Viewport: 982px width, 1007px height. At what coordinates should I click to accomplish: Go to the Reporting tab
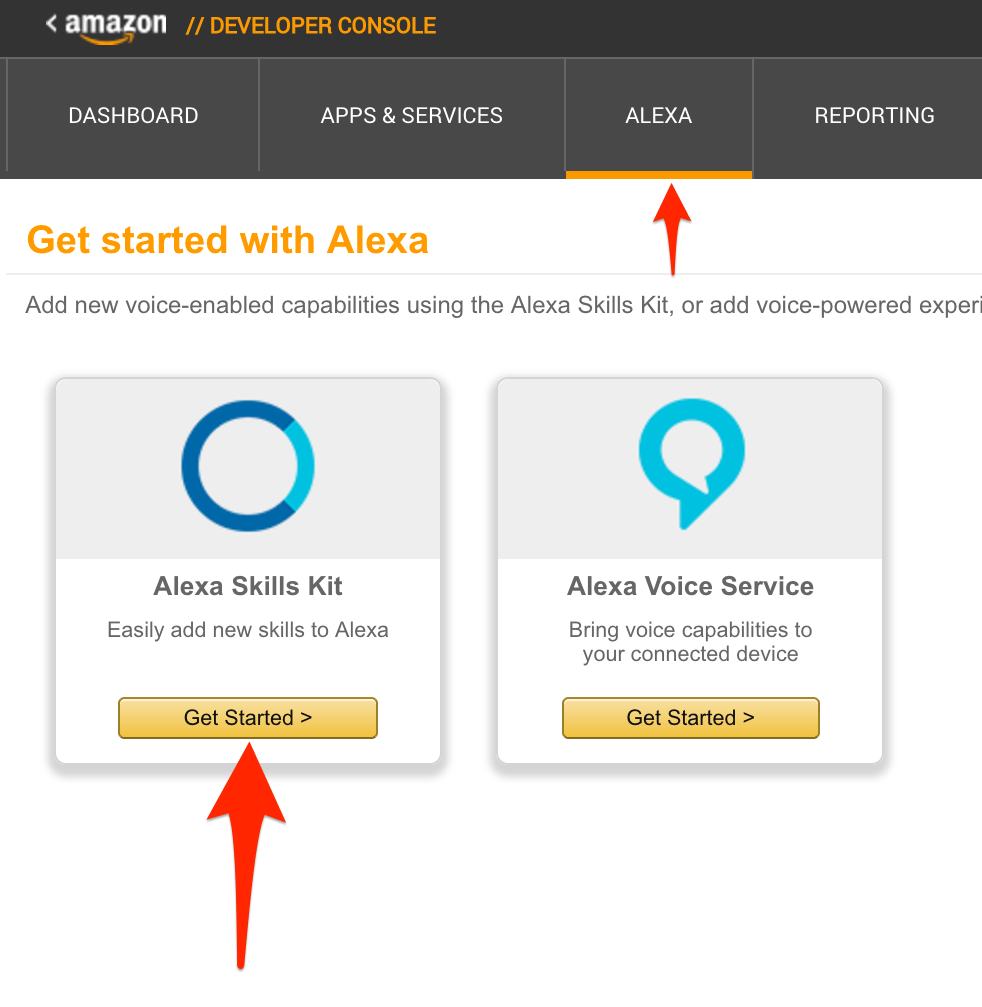[x=874, y=116]
